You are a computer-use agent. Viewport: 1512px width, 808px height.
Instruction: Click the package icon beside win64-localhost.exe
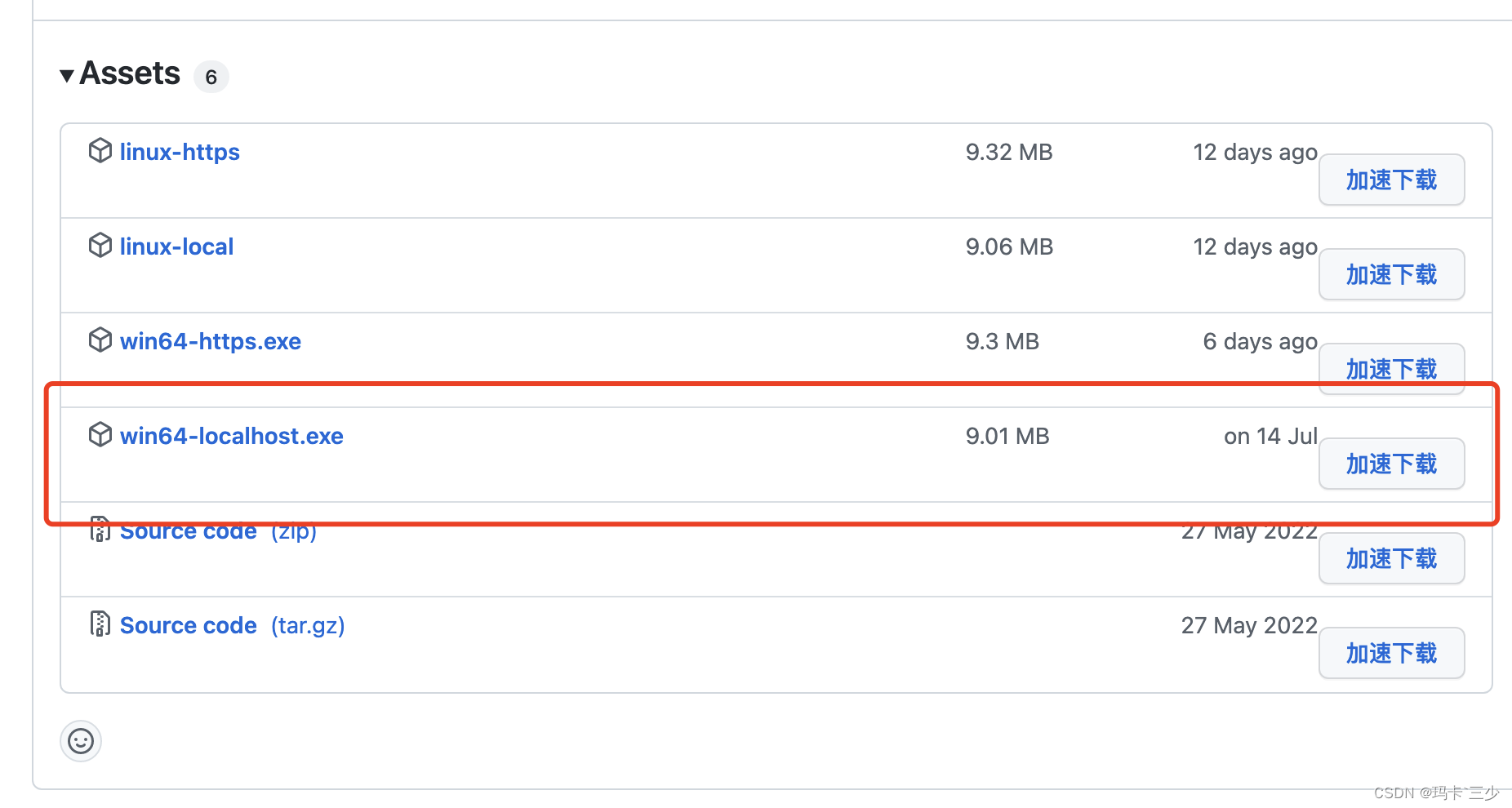[x=100, y=435]
